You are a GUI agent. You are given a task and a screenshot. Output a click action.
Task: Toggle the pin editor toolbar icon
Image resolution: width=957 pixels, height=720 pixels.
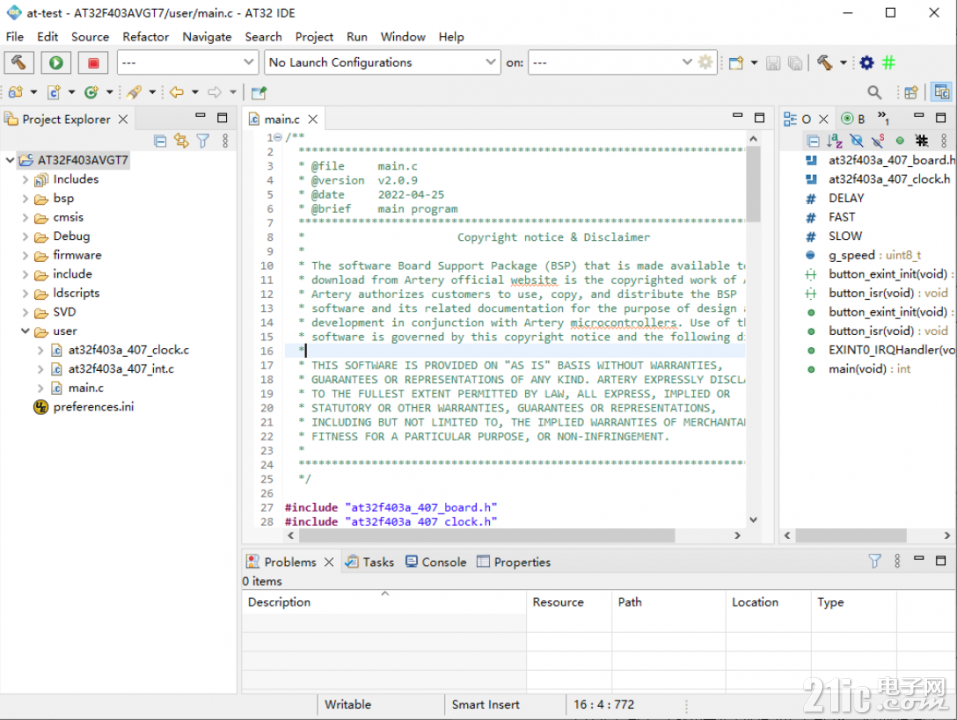coord(259,92)
